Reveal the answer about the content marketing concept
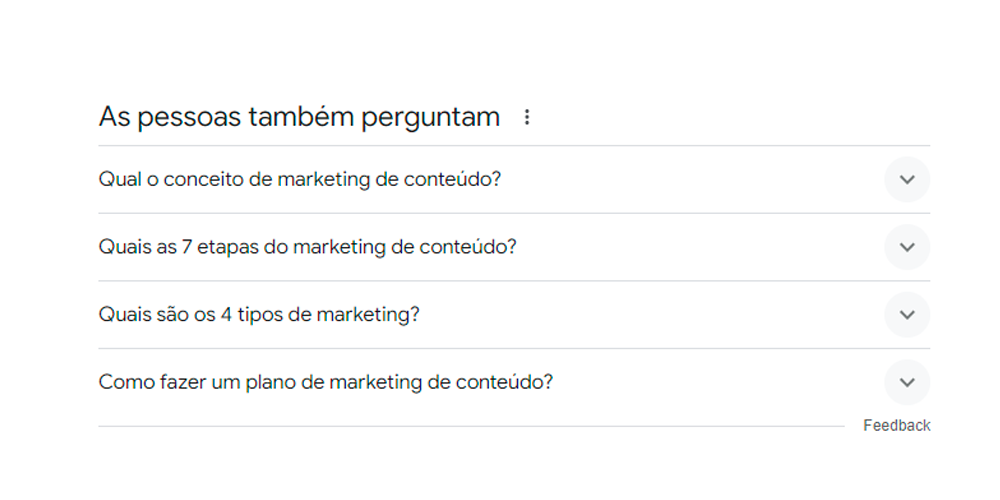The height and width of the screenshot is (500, 1000). pos(907,180)
